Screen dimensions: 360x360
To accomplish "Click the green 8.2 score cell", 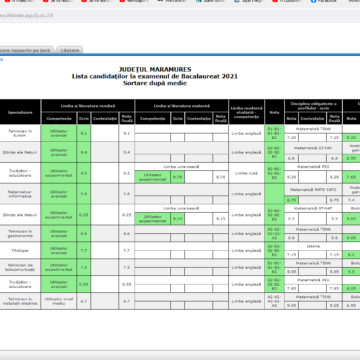I will tap(351, 254).
